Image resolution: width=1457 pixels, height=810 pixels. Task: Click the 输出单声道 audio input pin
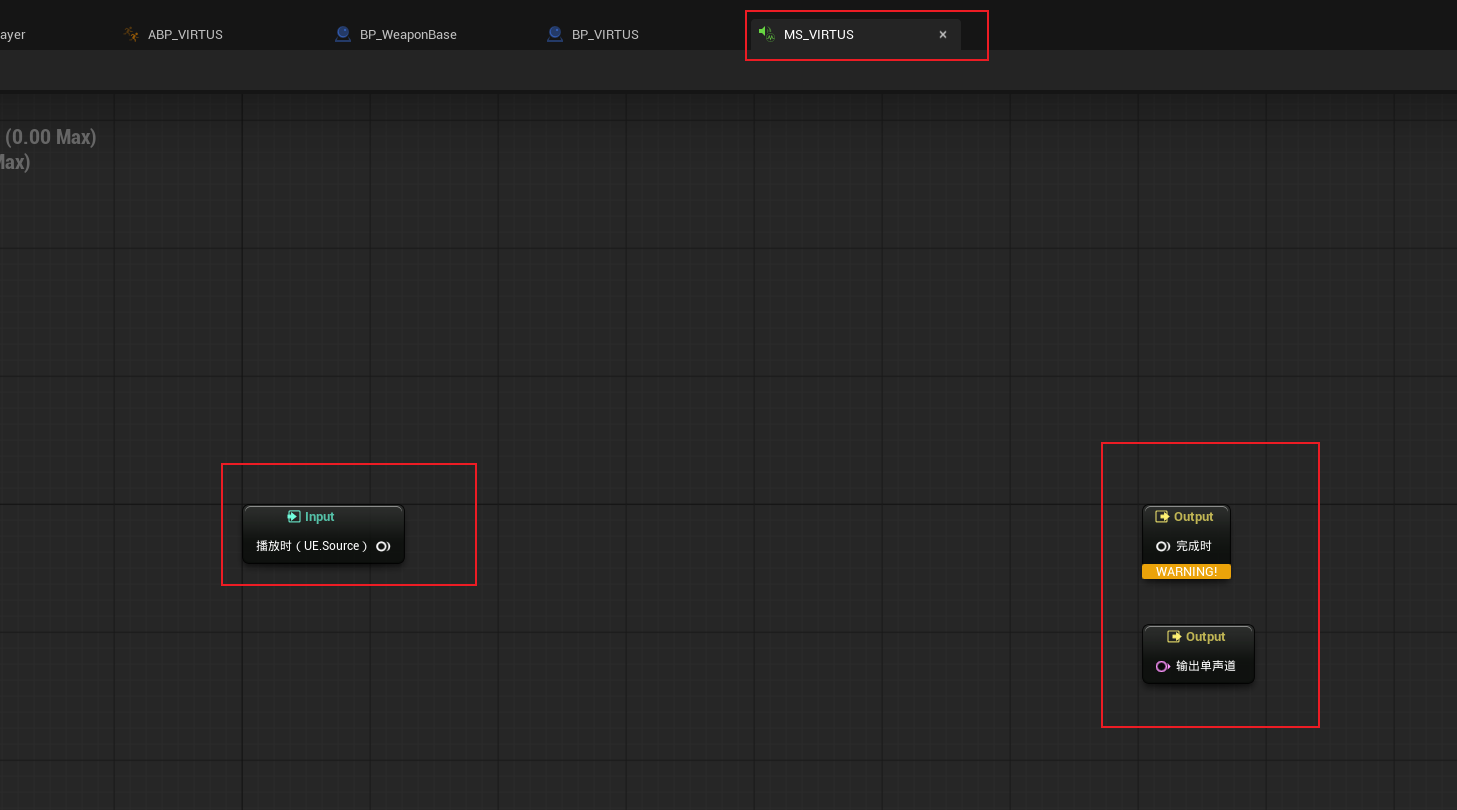(1163, 666)
